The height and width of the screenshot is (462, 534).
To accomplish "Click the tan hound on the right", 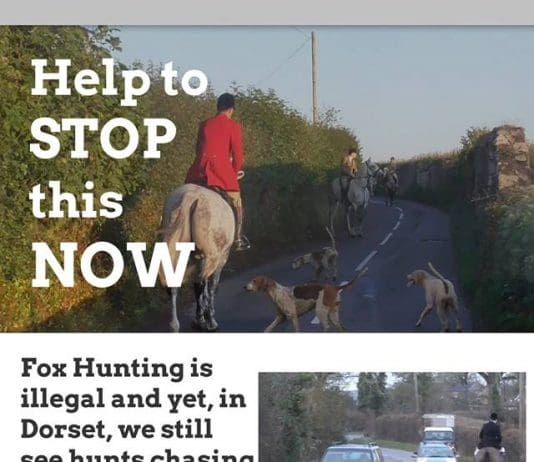I will pyautogui.click(x=434, y=296).
